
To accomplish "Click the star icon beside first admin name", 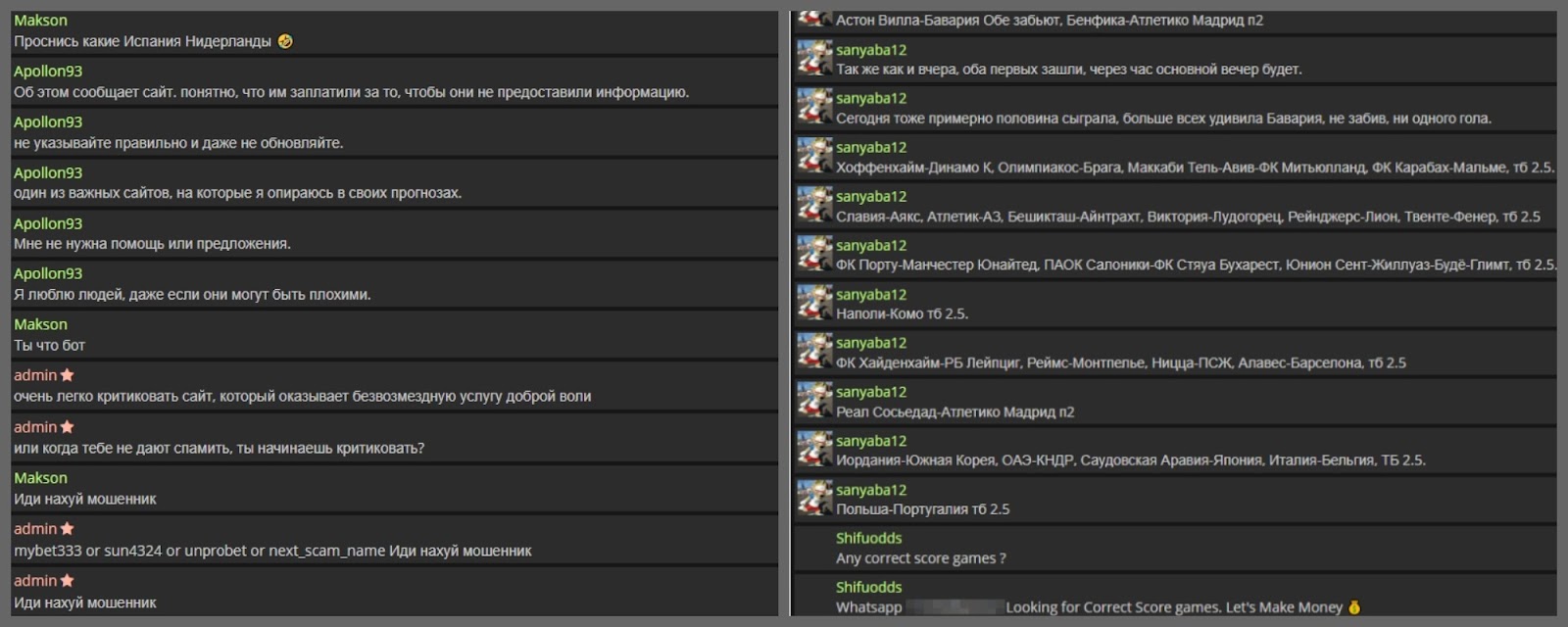I will (67, 375).
